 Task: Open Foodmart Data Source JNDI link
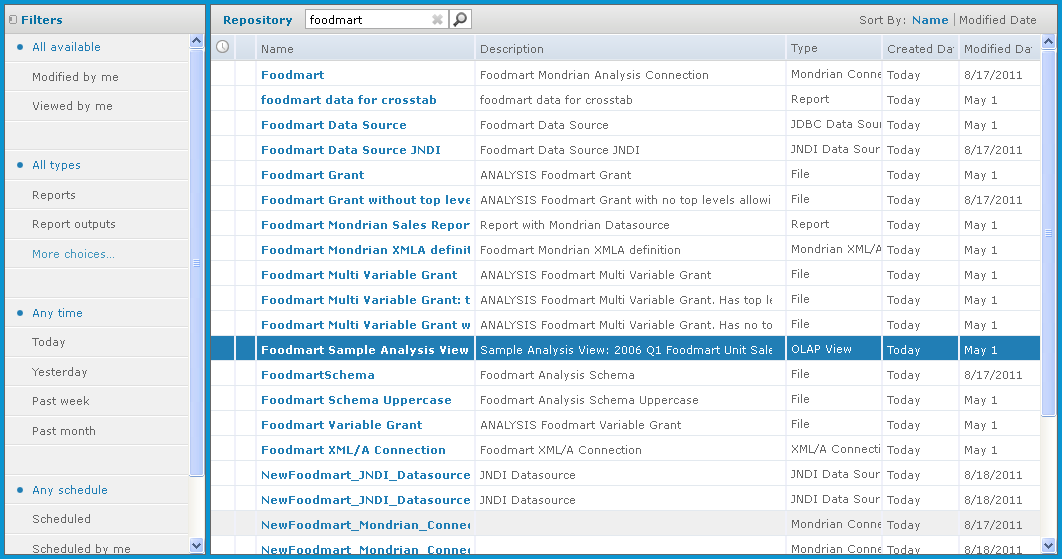click(x=351, y=150)
